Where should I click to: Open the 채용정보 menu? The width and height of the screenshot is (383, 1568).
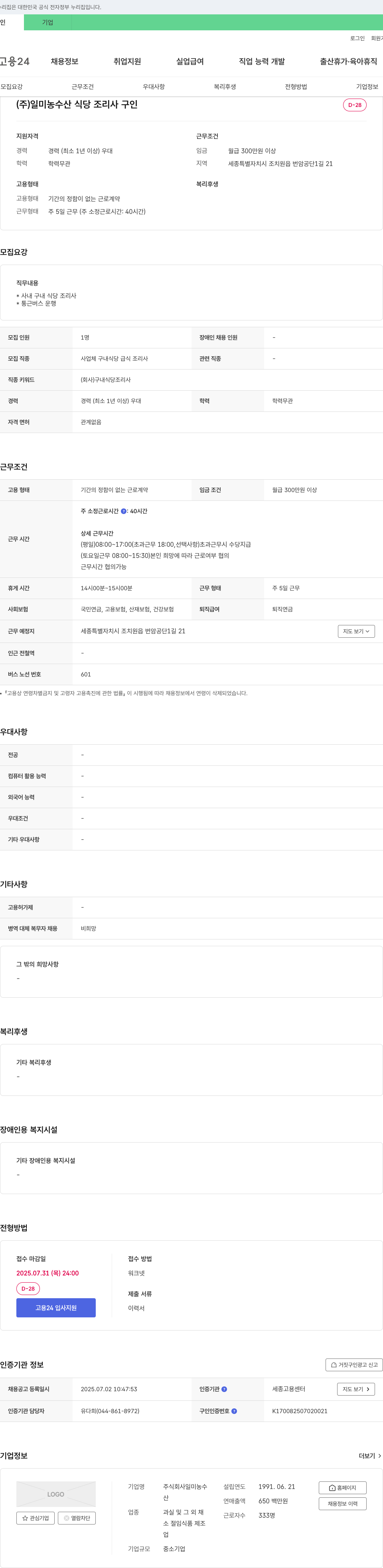click(65, 61)
